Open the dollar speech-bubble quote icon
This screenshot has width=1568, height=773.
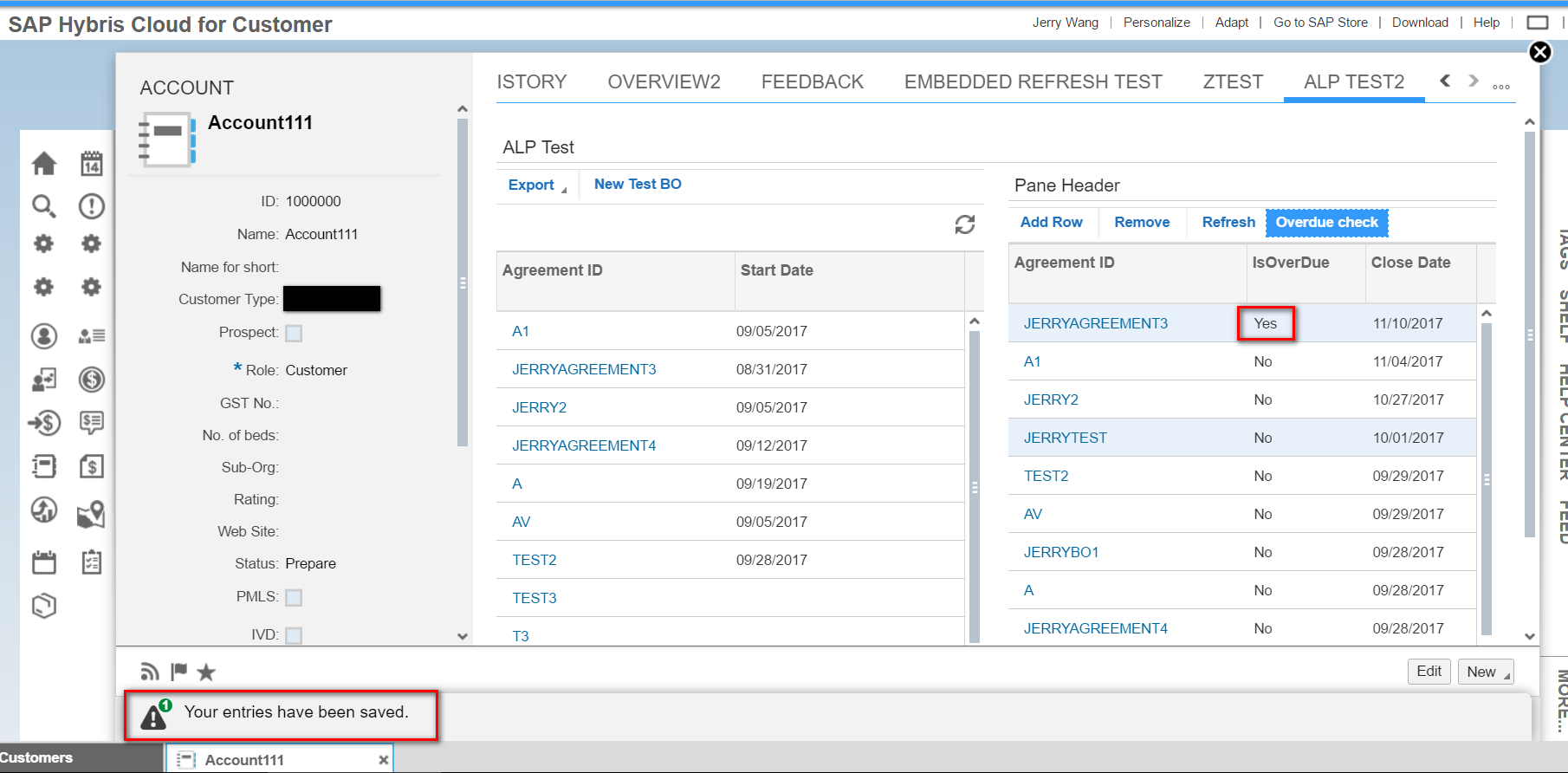pos(92,423)
